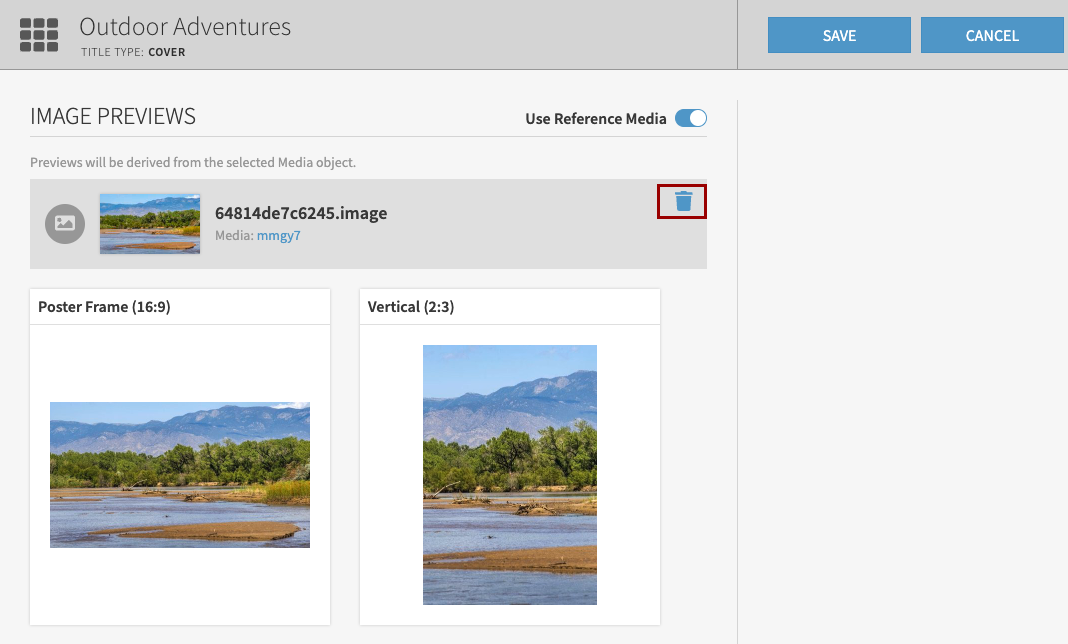Click the Vertical (2:3) header
Viewport: 1068px width, 644px height.
tap(411, 307)
